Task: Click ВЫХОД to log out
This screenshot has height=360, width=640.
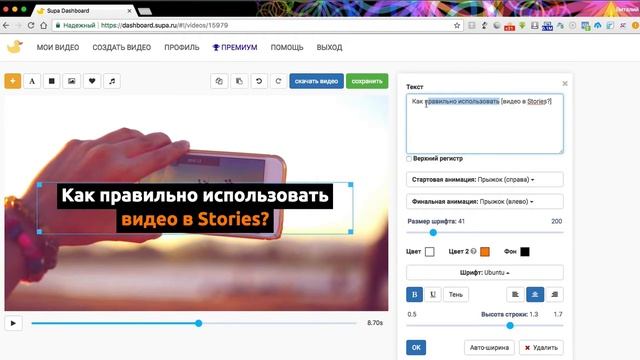Action: coord(329,47)
